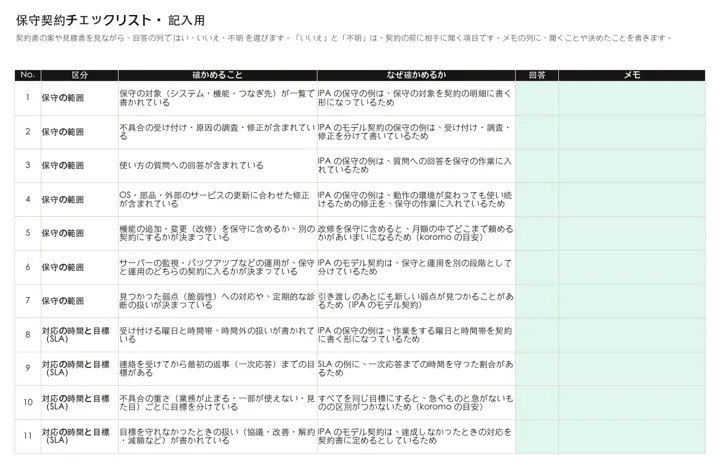Viewport: 720px width, 468px height.
Task: Click the cell starting "受け付ける曜日と時間帯"
Action: (x=217, y=335)
